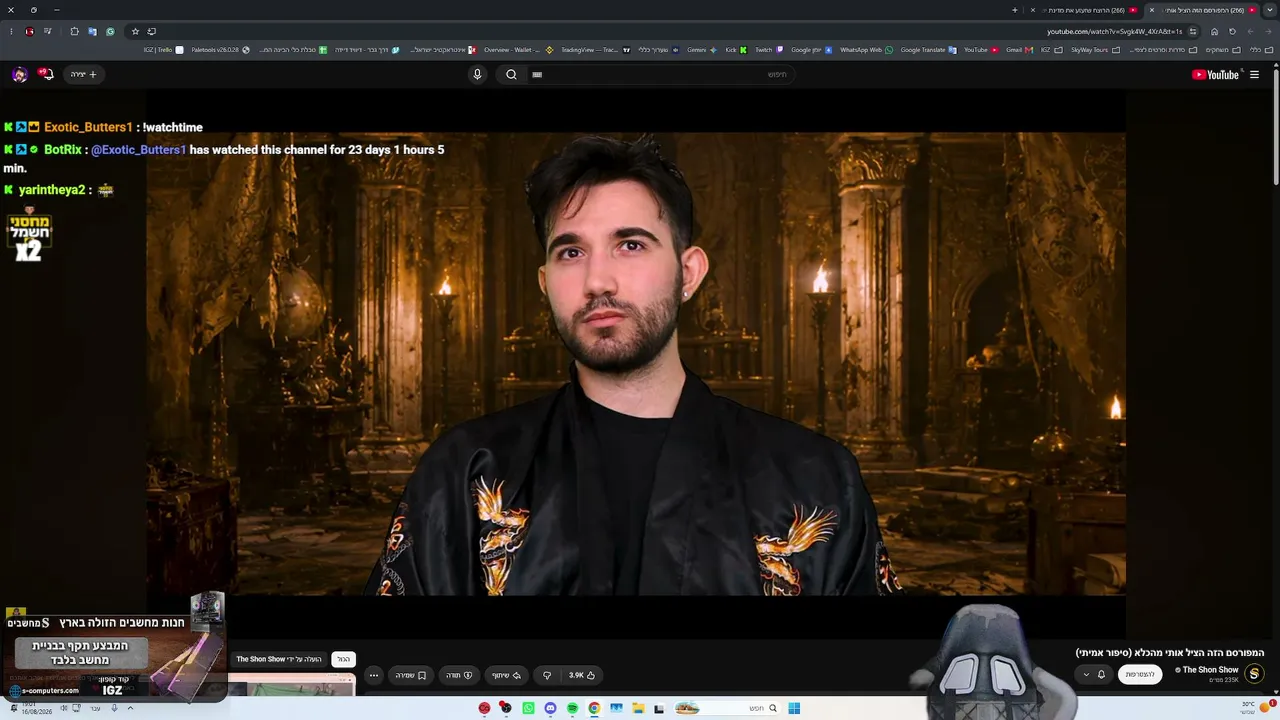The height and width of the screenshot is (720, 1280).
Task: Open The Shon Show channel name link
Action: [1208, 670]
